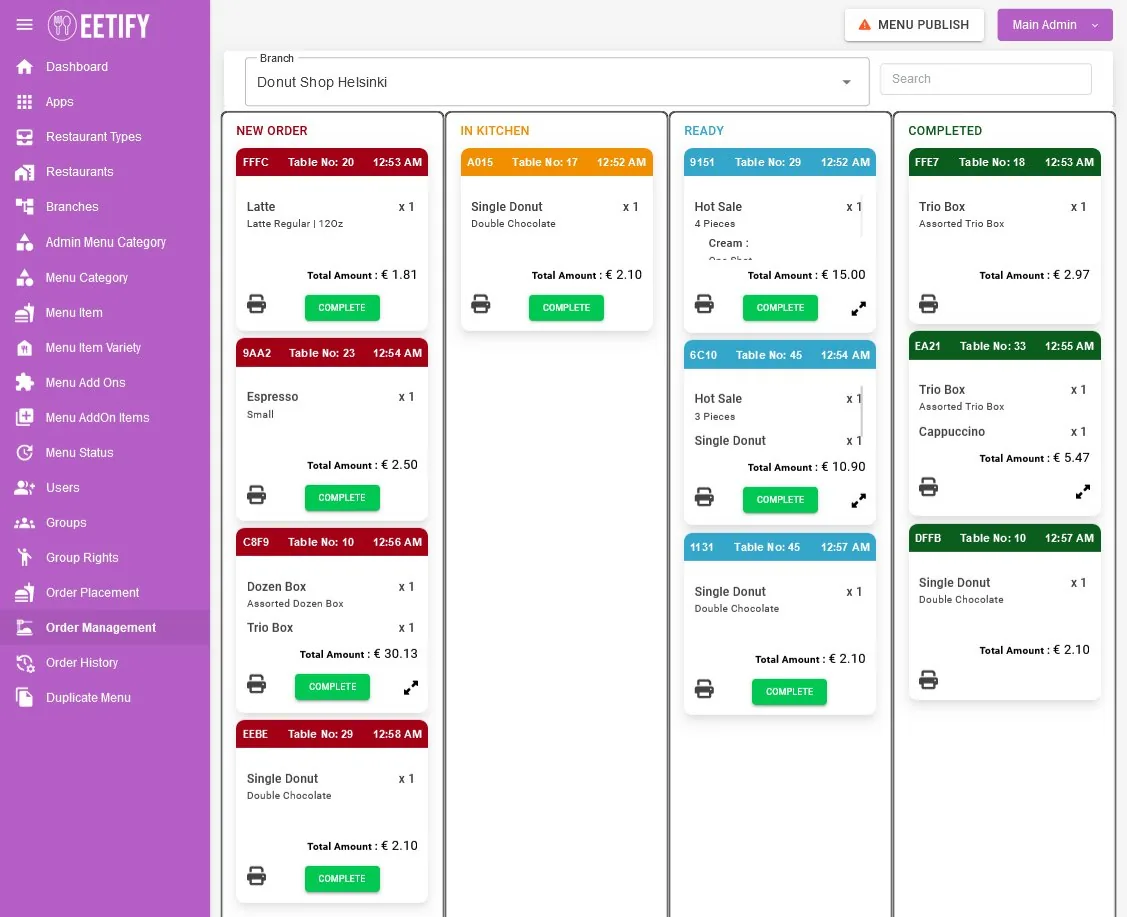
Task: Complete order EEBE for Table 29
Action: point(342,878)
